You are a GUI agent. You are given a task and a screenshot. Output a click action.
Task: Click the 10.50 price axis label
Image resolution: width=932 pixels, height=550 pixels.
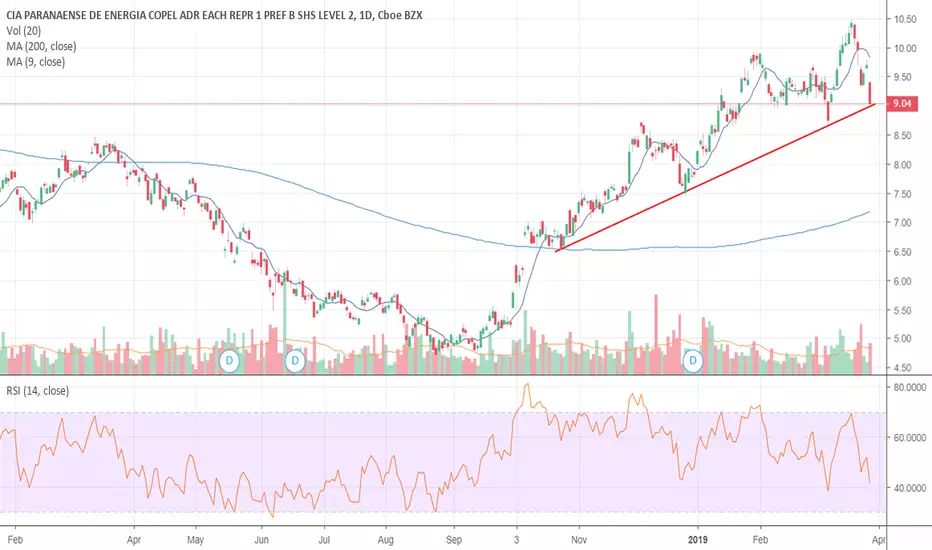(x=905, y=19)
